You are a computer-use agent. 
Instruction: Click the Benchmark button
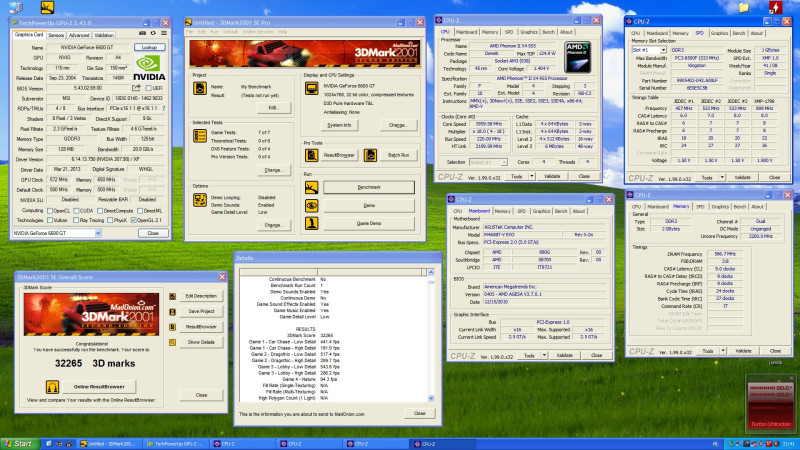(369, 187)
